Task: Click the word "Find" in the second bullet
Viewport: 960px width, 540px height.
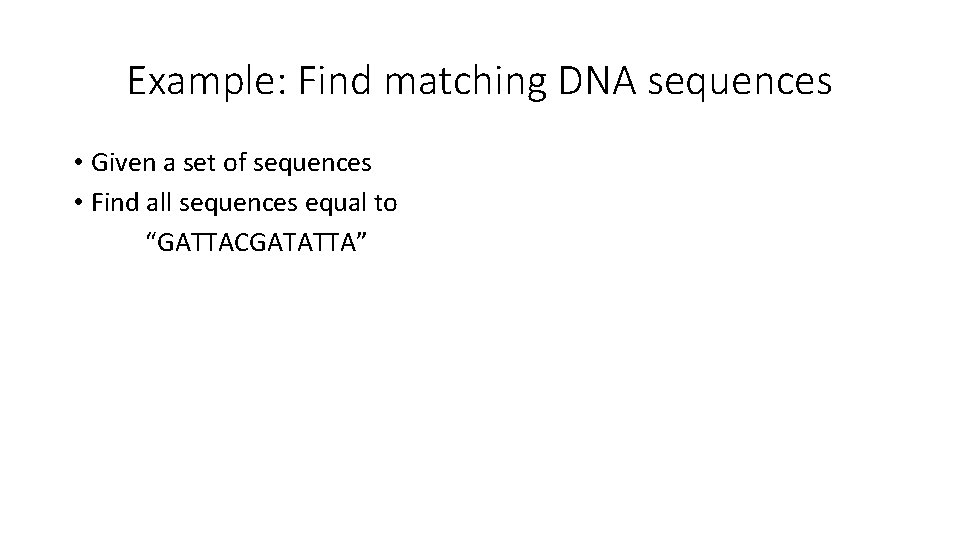Action: tap(112, 204)
